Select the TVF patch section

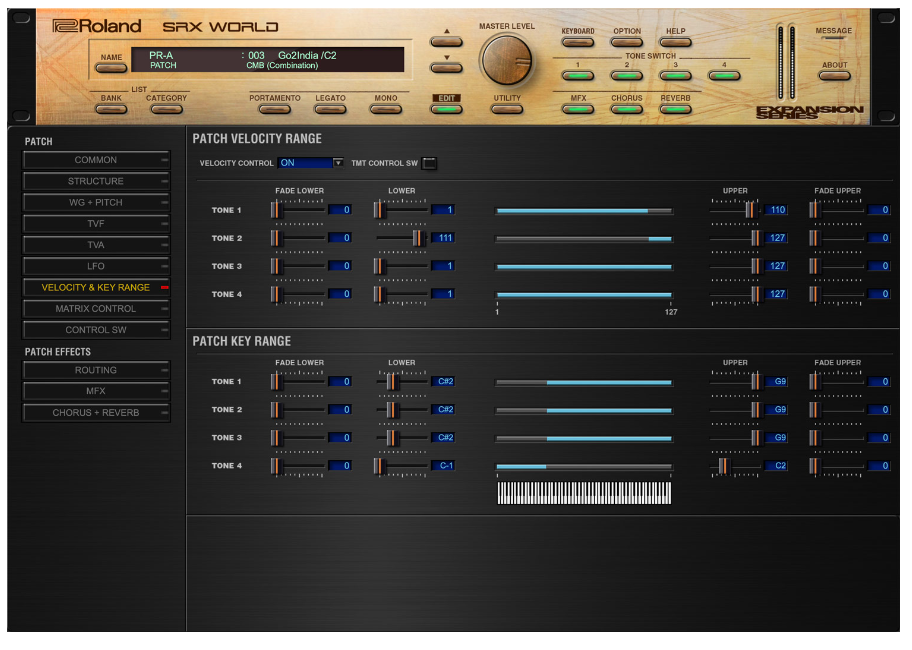[x=96, y=224]
